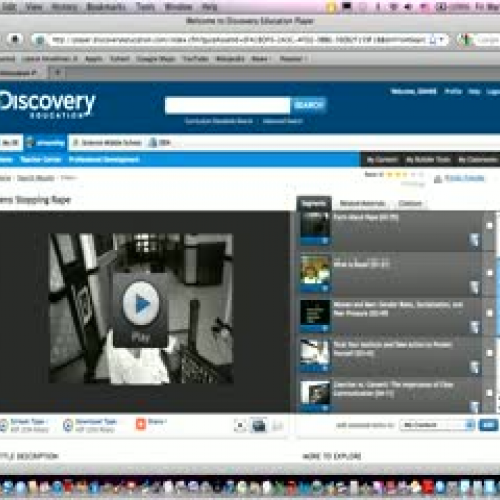Image resolution: width=500 pixels, height=500 pixels.
Task: Open the History menu in menu bar
Action: (x=64, y=7)
